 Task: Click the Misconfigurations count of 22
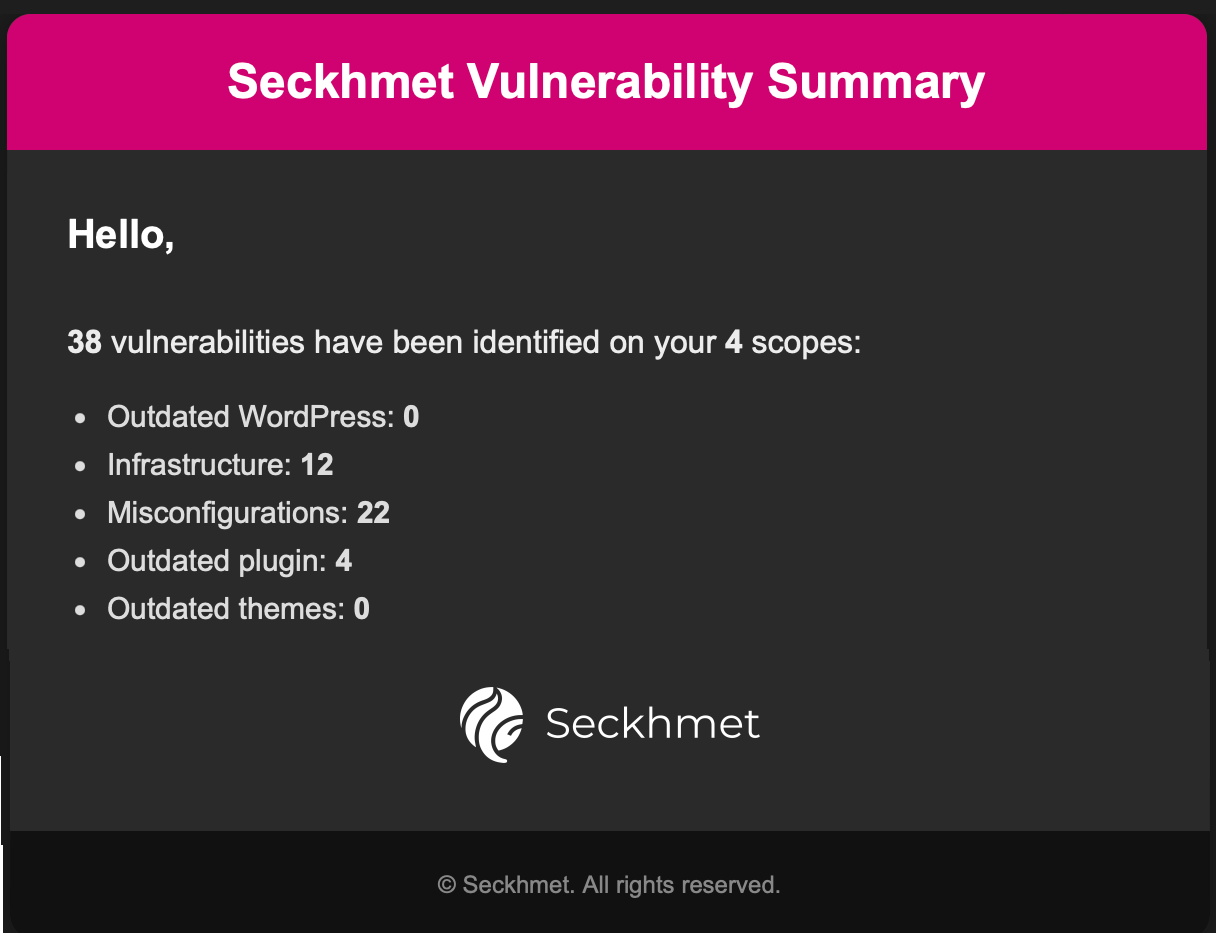tap(373, 513)
